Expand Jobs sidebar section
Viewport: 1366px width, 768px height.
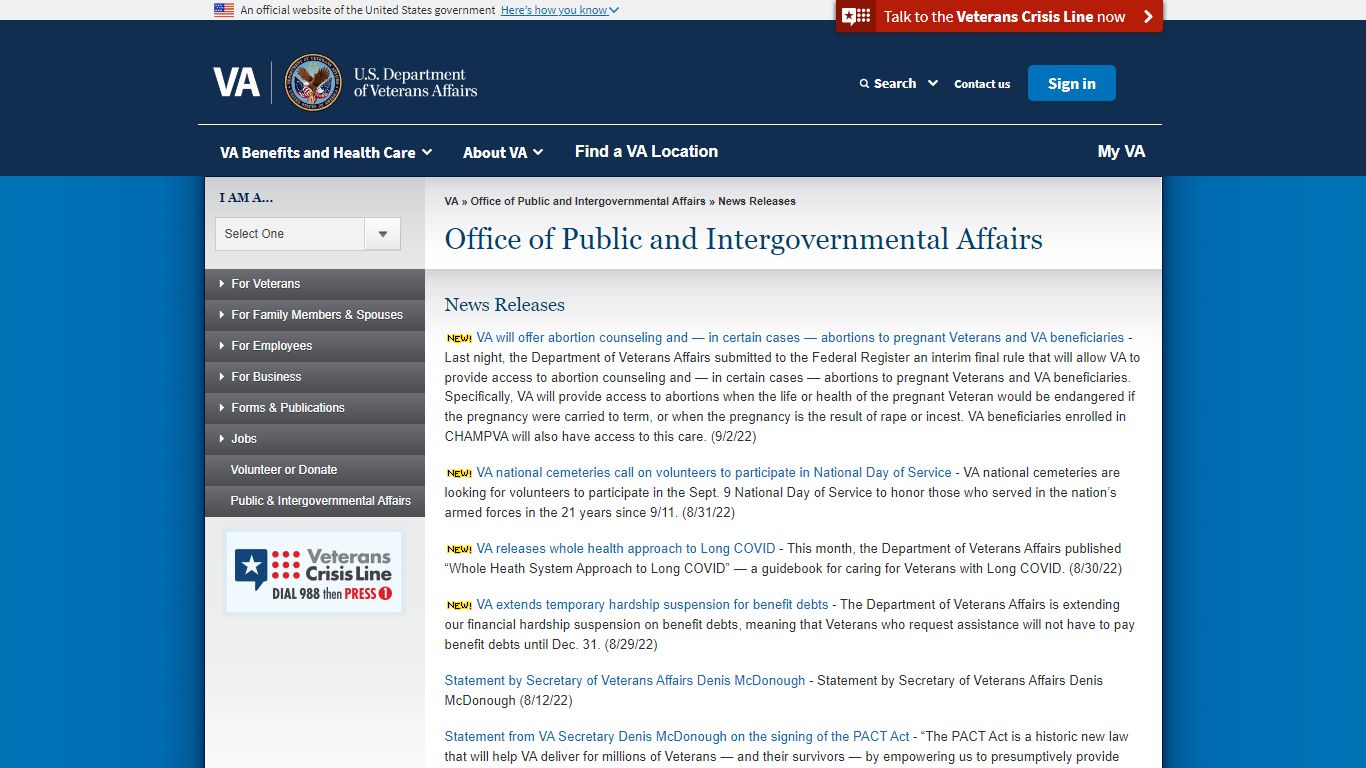315,439
